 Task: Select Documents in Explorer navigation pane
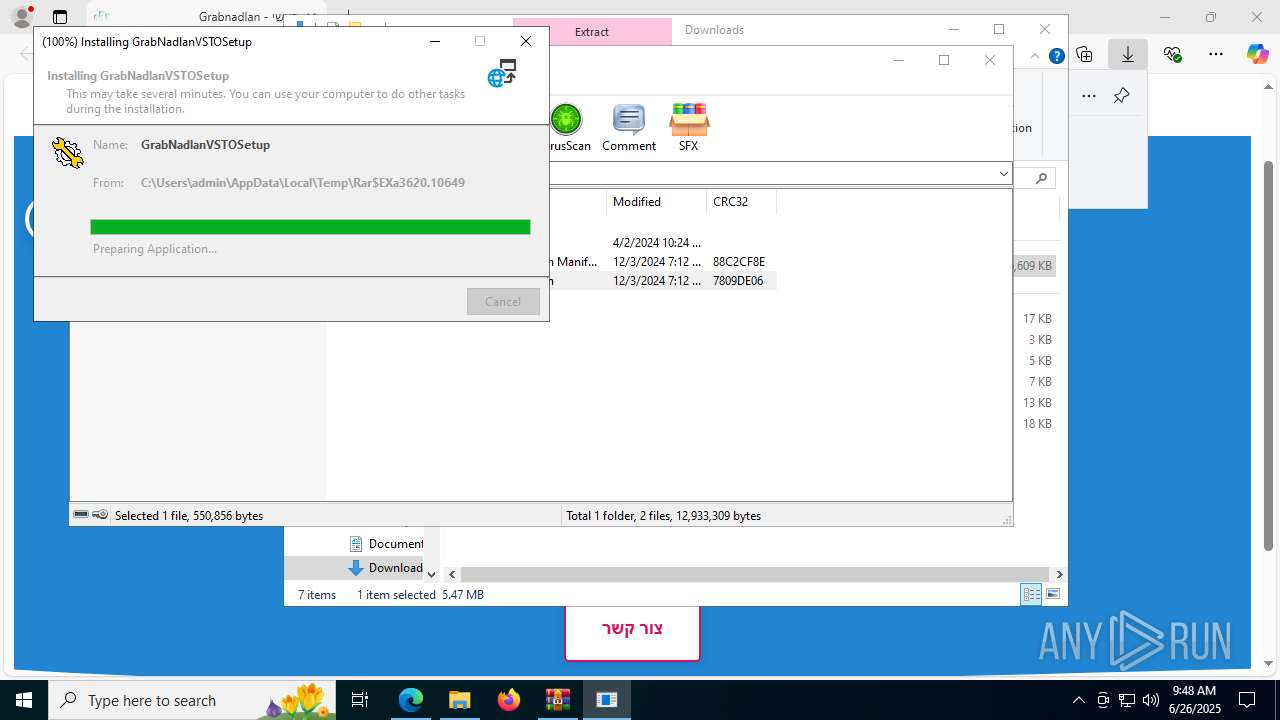click(386, 544)
